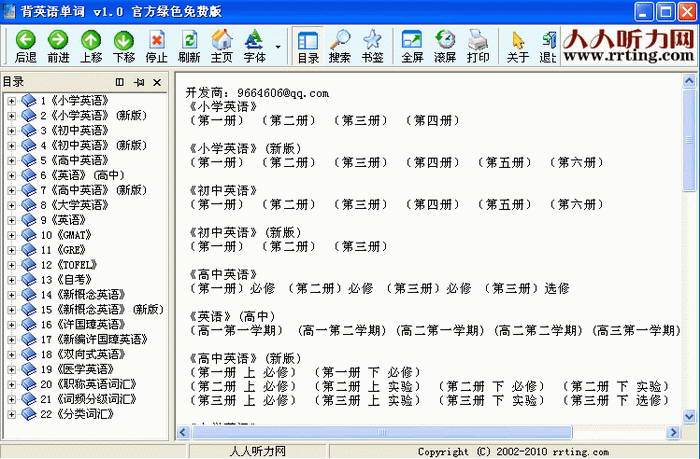The image size is (700, 459).
Task: Select tree item 2《小学英语》(新版)
Action: [x=94, y=116]
